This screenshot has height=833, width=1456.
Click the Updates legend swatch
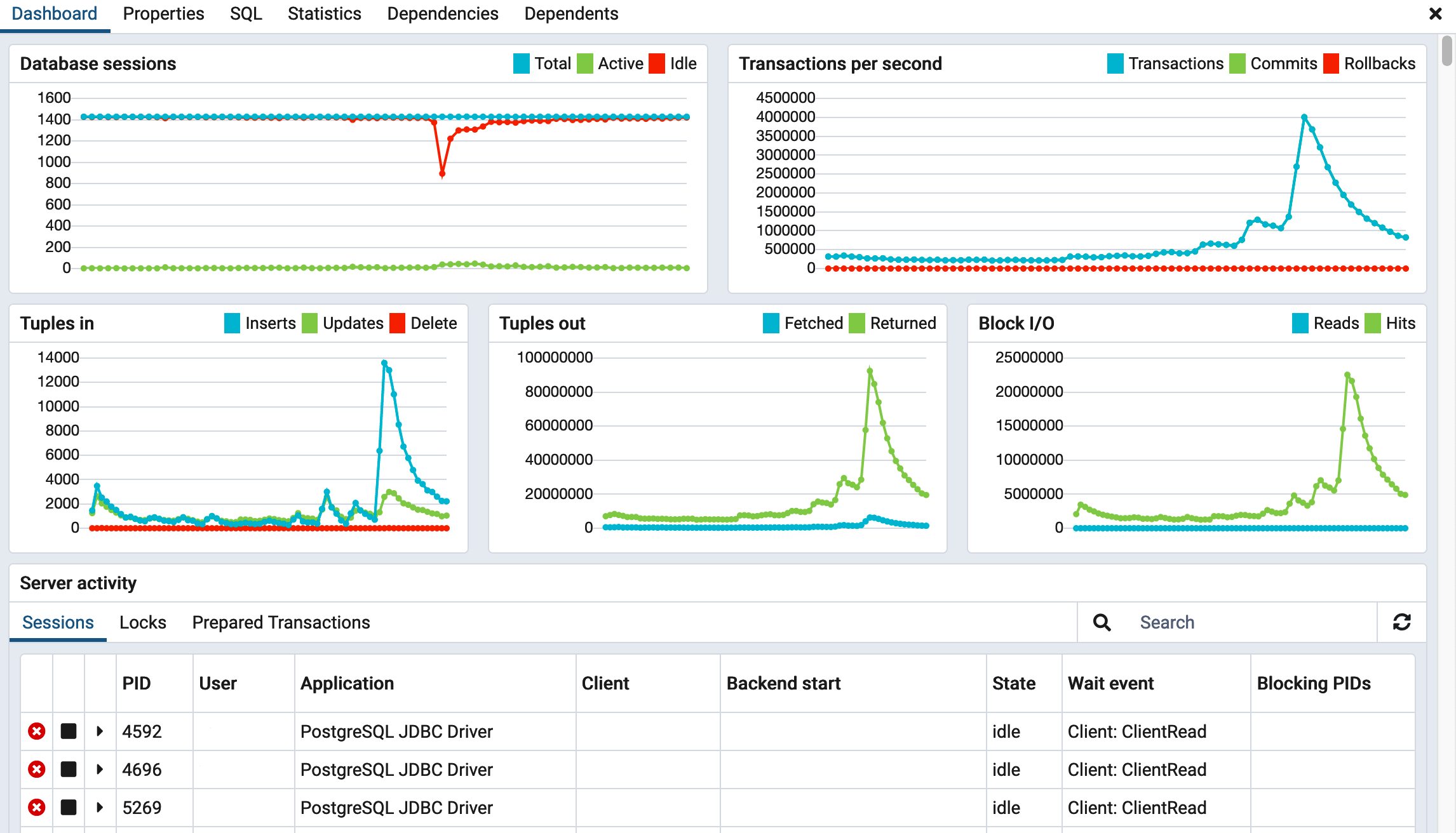[x=309, y=323]
